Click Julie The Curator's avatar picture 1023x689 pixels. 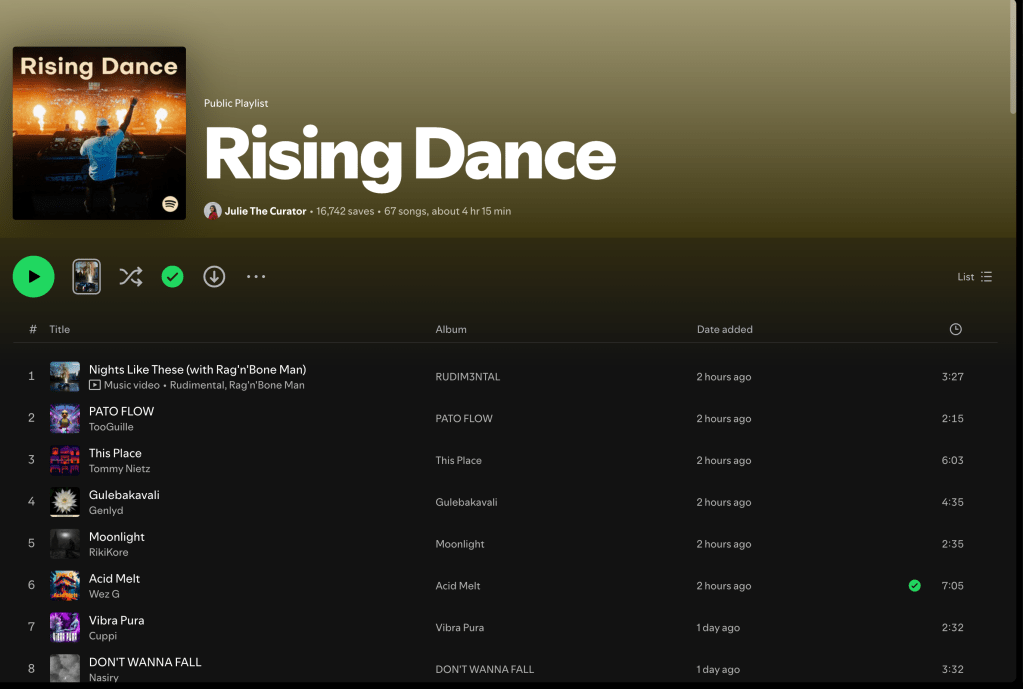(212, 211)
